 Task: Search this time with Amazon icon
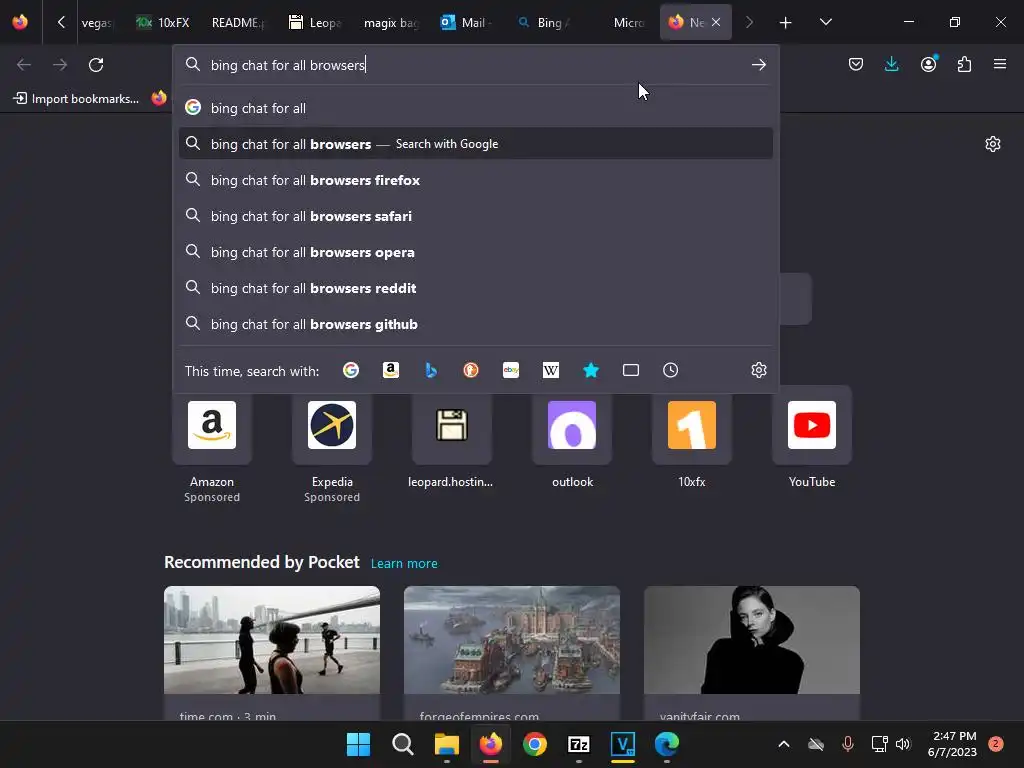(391, 370)
